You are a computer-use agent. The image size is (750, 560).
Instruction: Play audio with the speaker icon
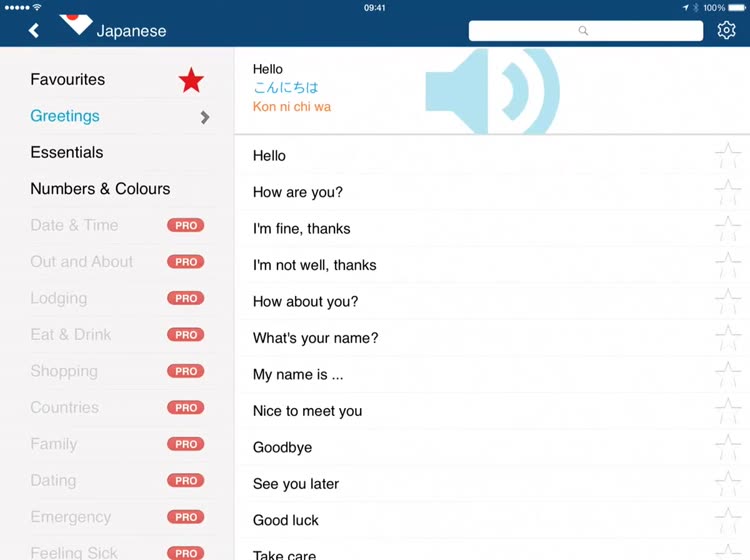493,91
